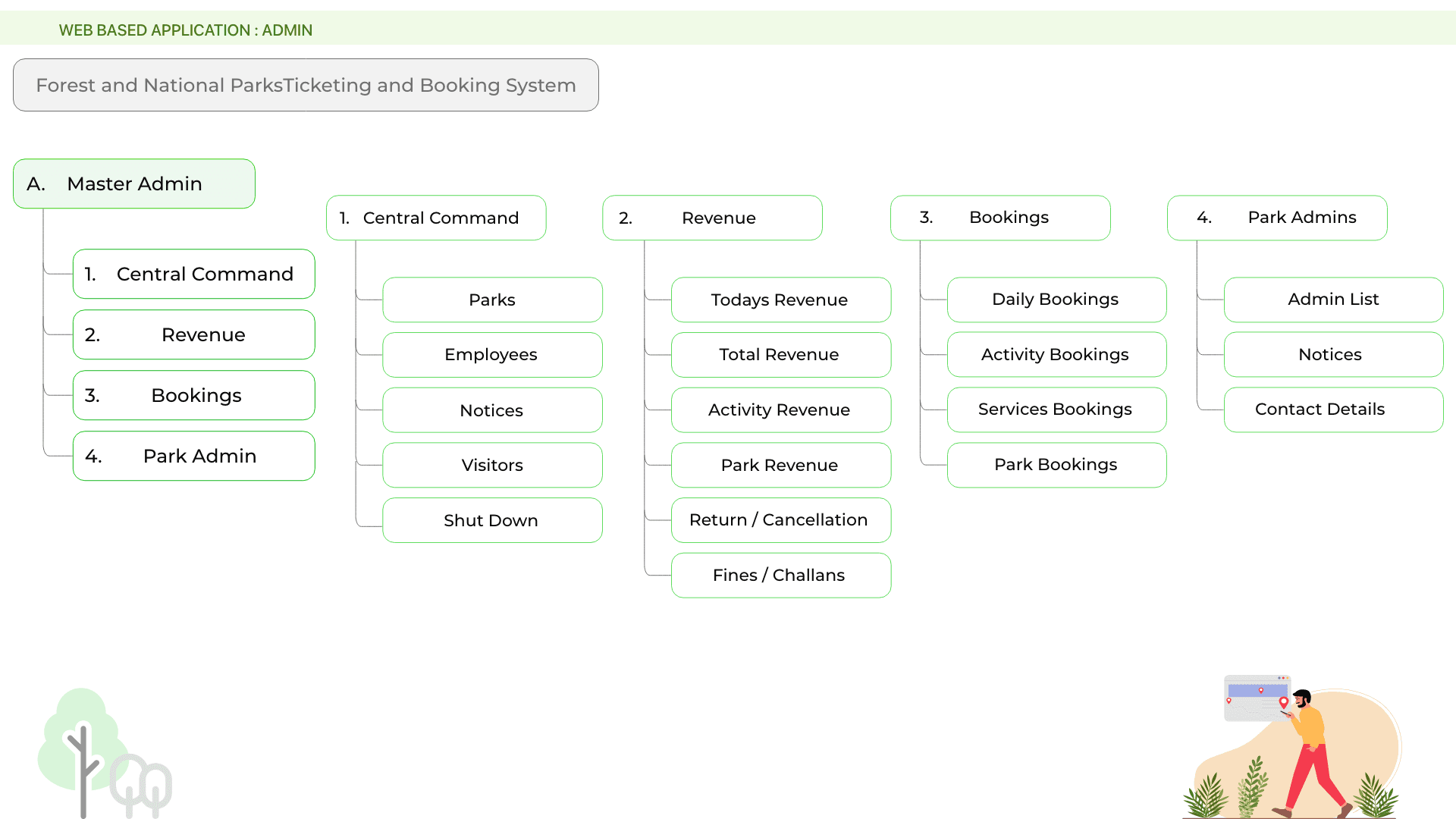Select the Todays Revenue box
Viewport: 1456px width, 819px height.
click(x=780, y=300)
